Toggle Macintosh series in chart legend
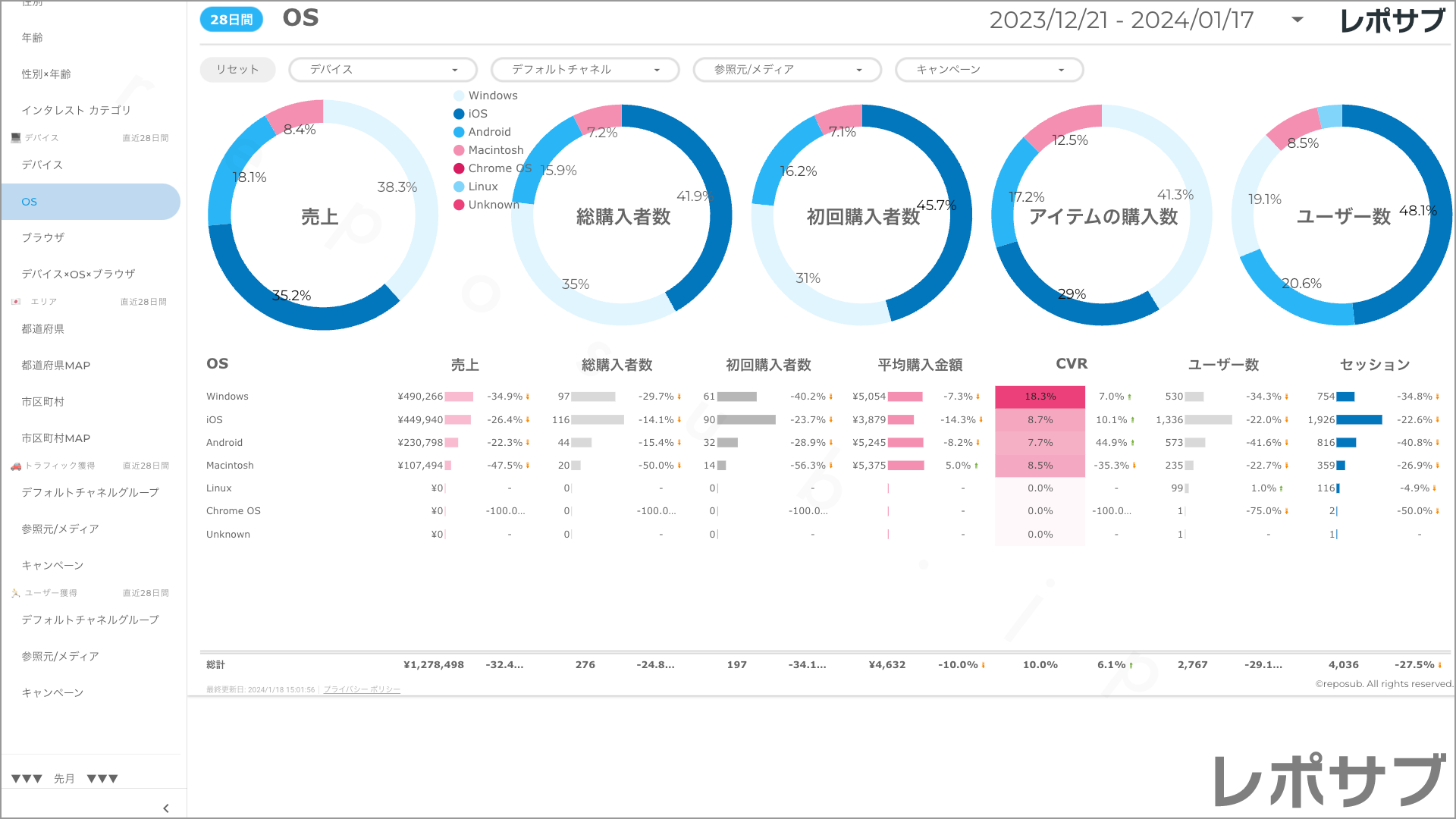 coord(495,150)
